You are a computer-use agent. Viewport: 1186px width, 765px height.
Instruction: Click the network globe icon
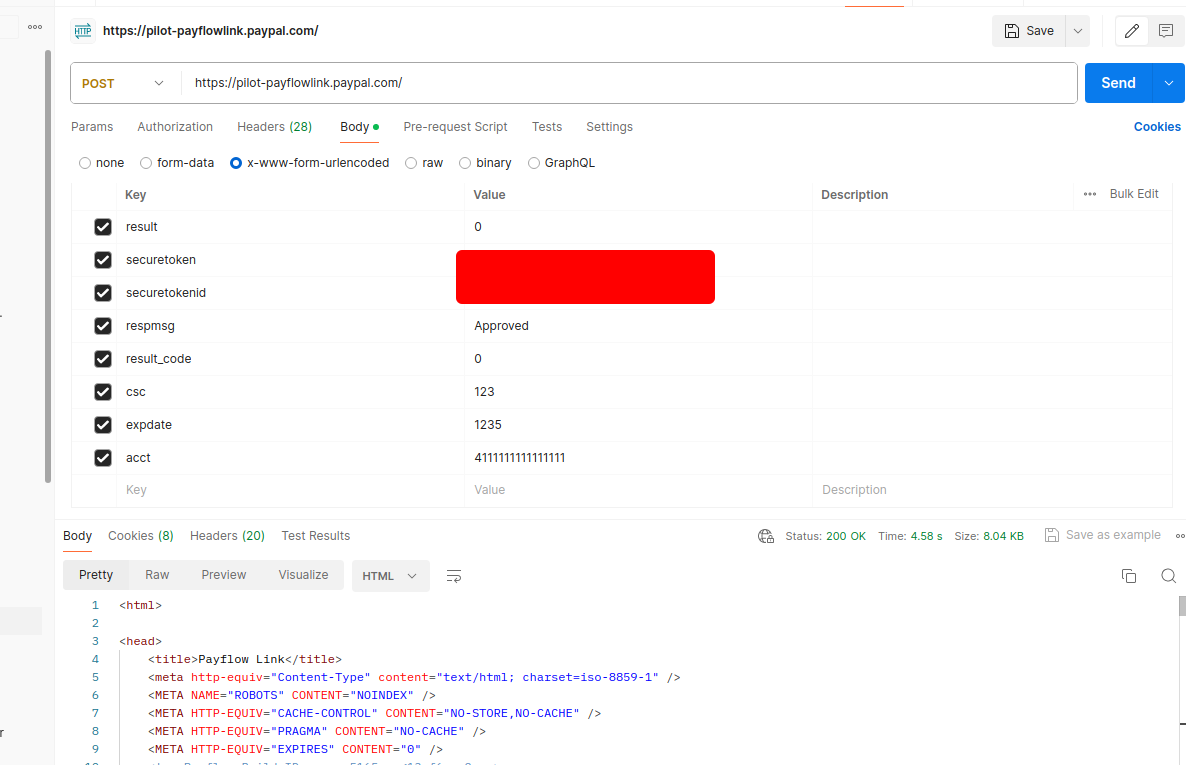tap(766, 536)
